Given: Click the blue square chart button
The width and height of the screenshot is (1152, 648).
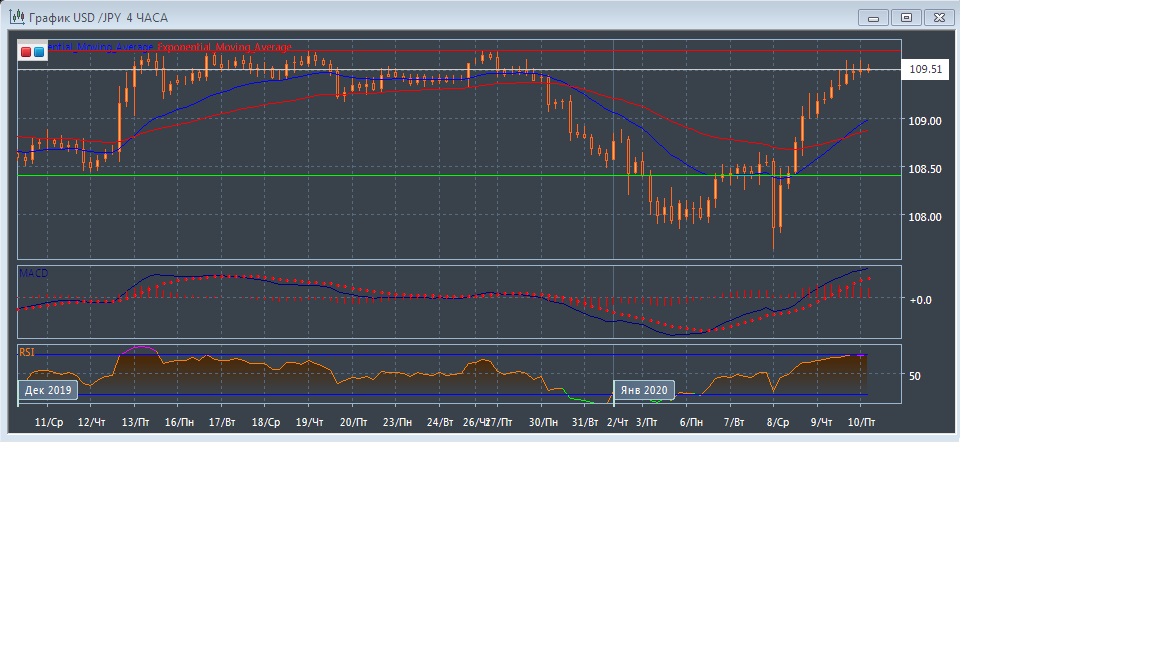Looking at the screenshot, I should click(38, 51).
